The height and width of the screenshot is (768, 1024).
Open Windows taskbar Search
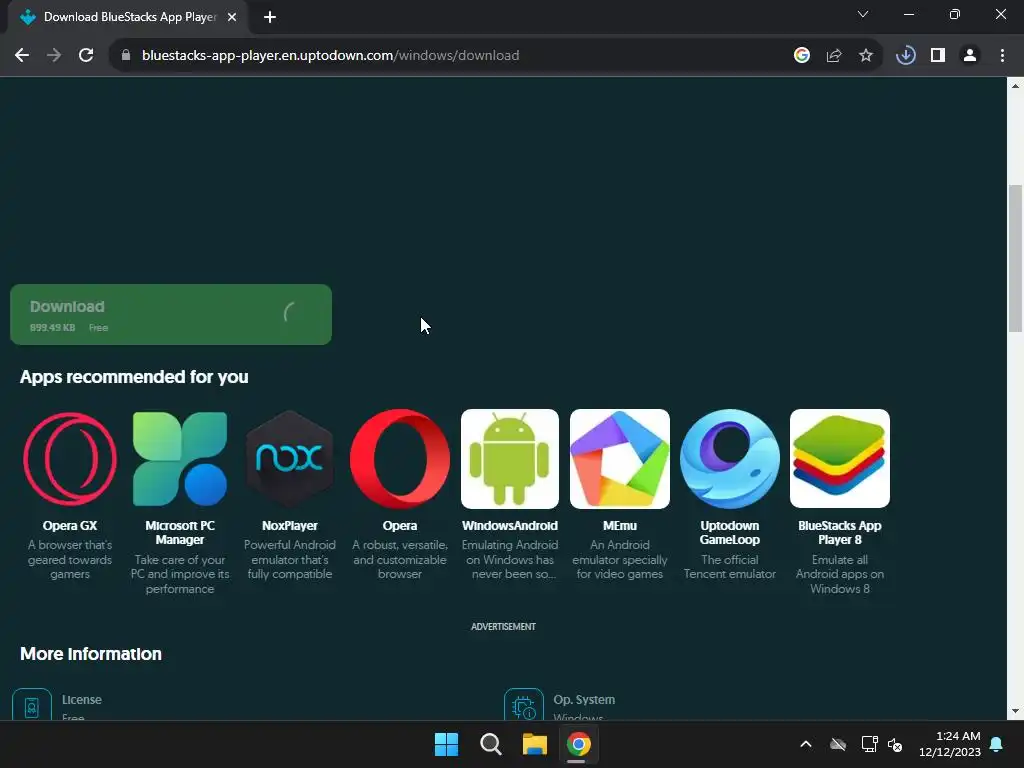490,744
